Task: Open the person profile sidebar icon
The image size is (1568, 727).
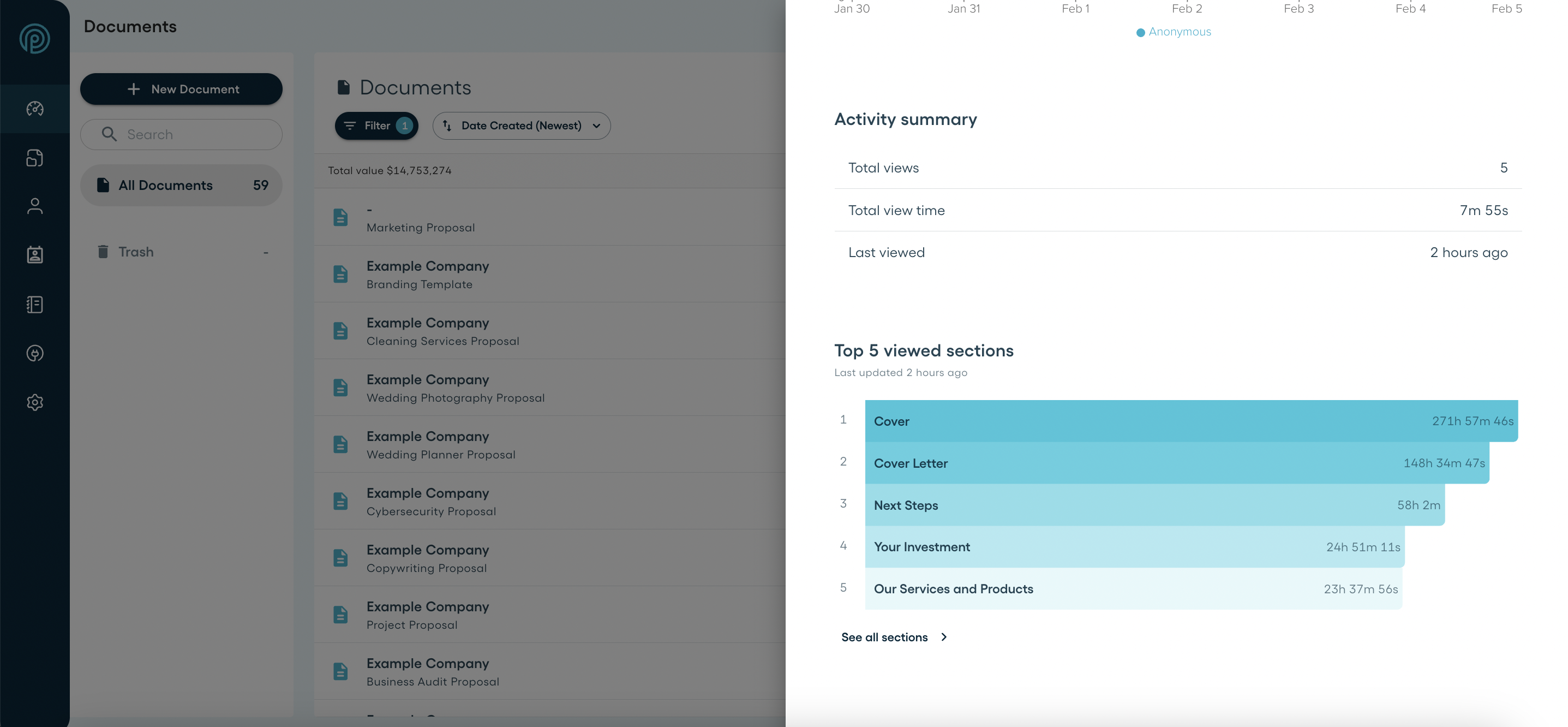Action: [x=35, y=206]
